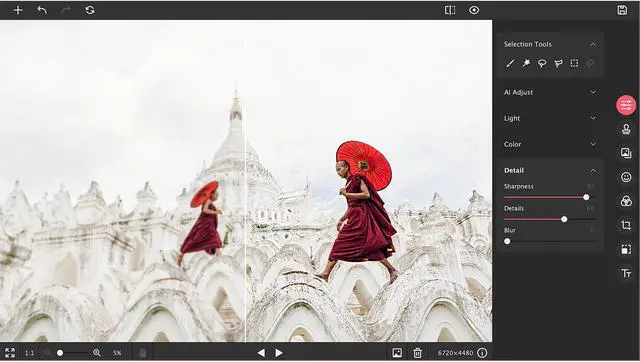Click the Sharpness slider handle

click(586, 197)
